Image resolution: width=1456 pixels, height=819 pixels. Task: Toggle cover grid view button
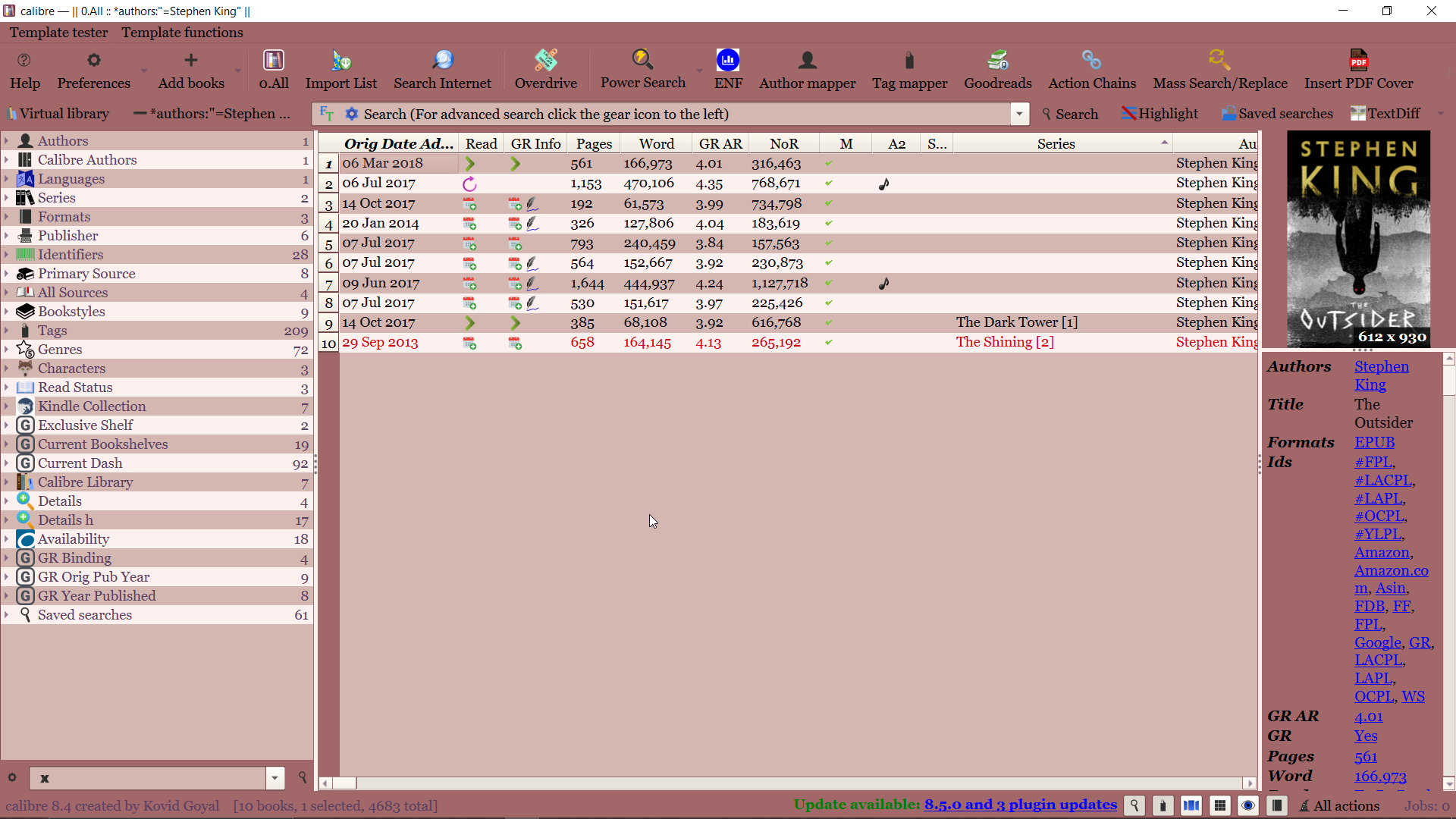tap(1219, 805)
